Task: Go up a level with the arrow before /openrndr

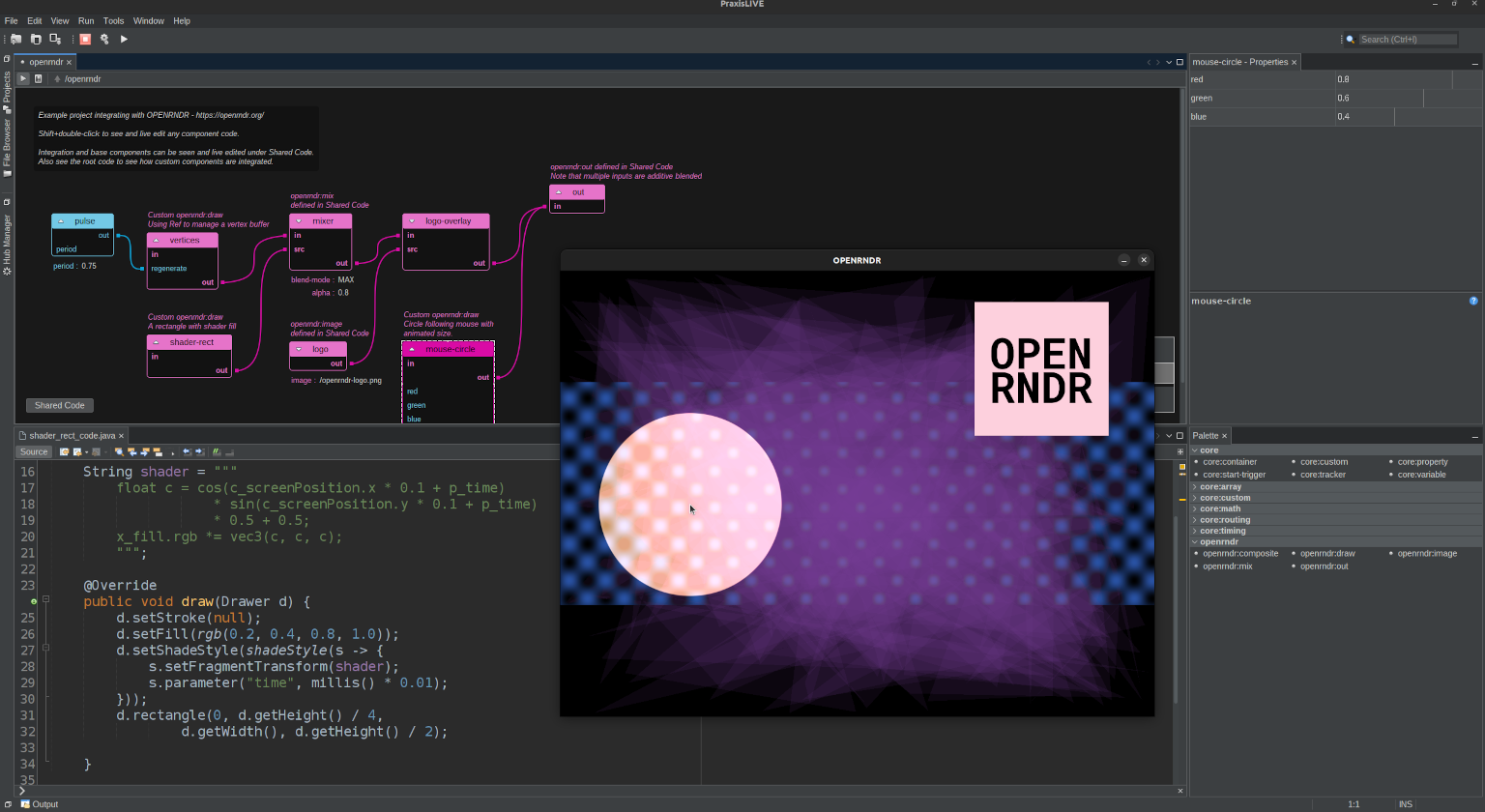Action: coord(57,79)
